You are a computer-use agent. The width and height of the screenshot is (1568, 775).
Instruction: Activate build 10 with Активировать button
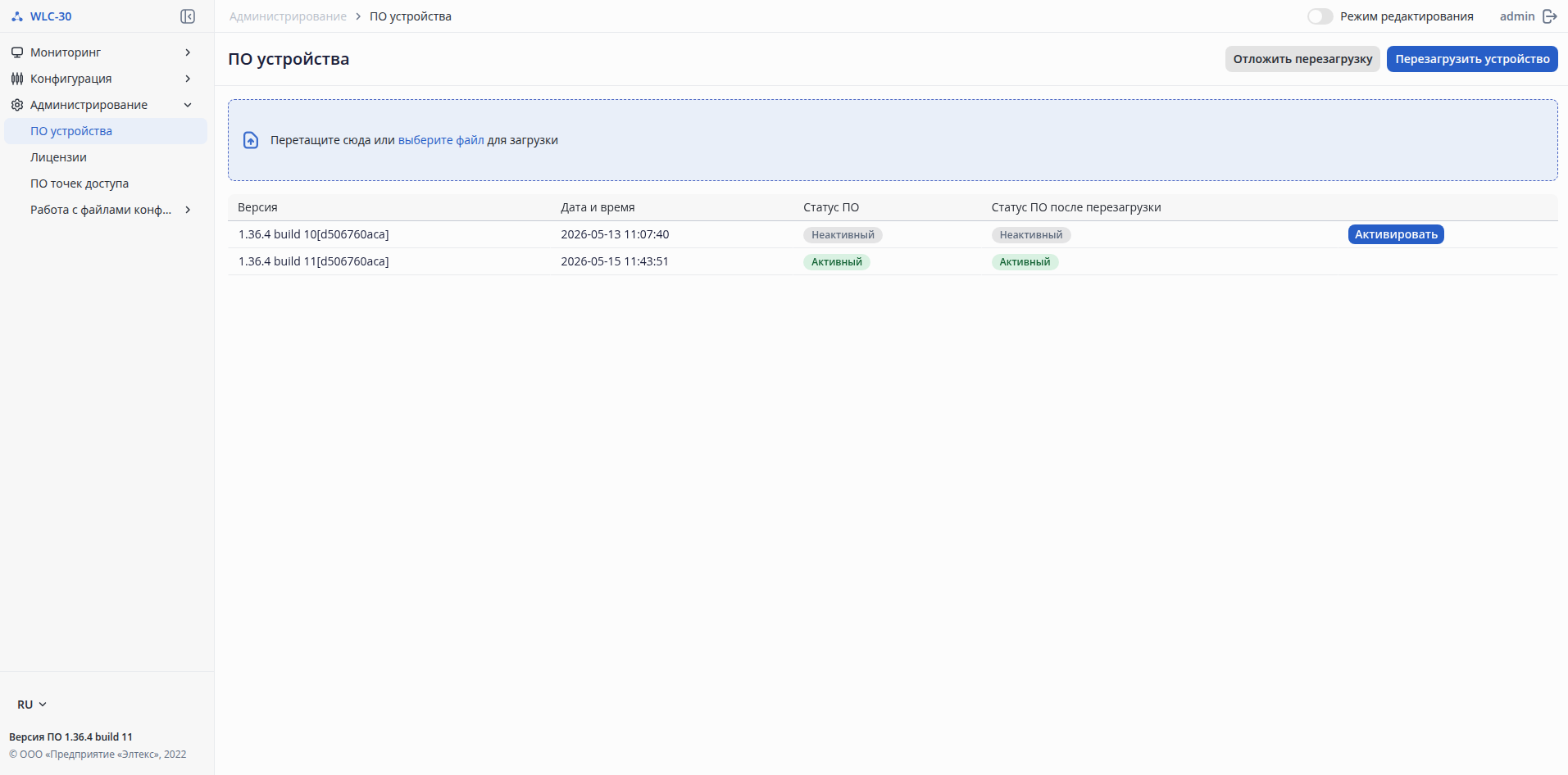click(x=1396, y=234)
